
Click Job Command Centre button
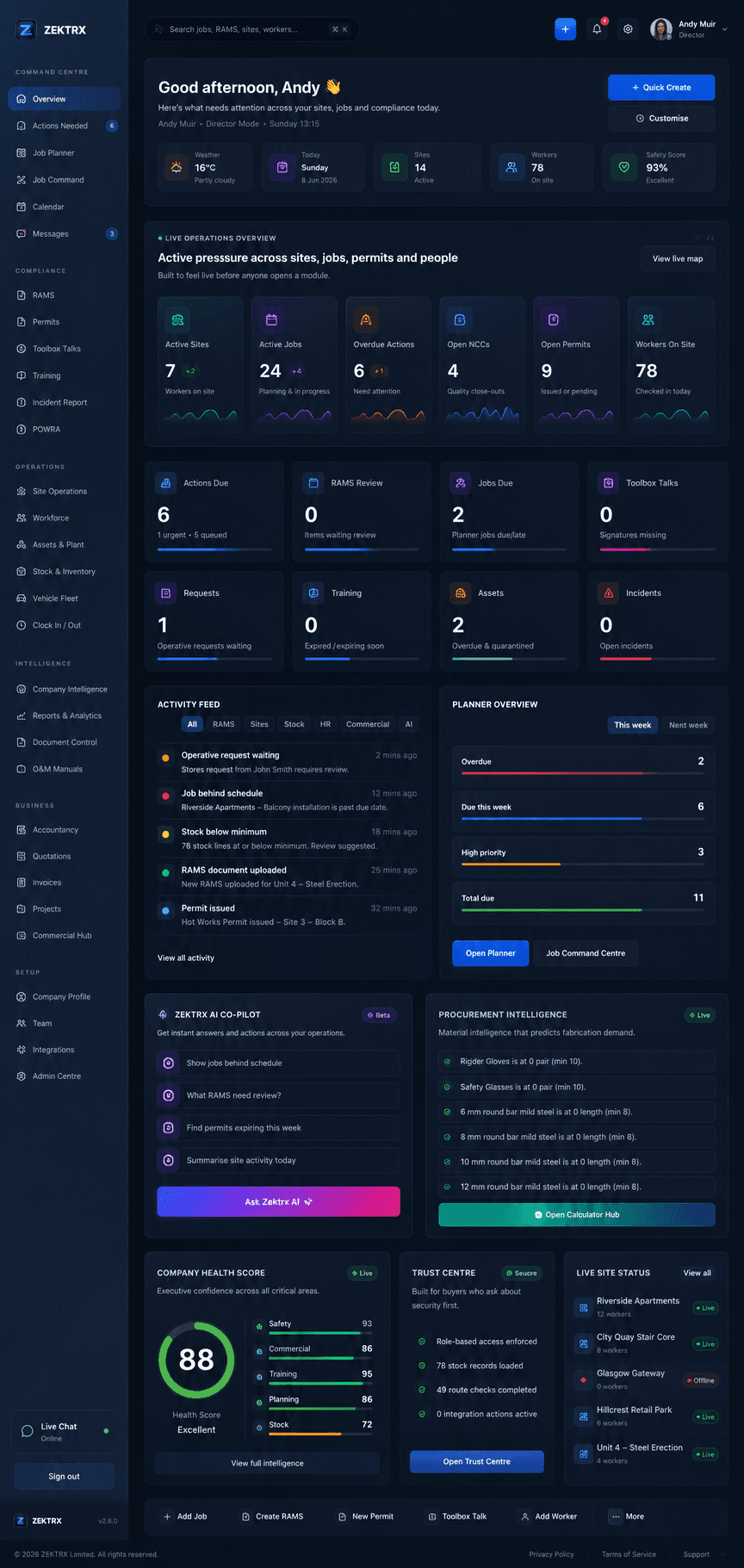[x=586, y=953]
